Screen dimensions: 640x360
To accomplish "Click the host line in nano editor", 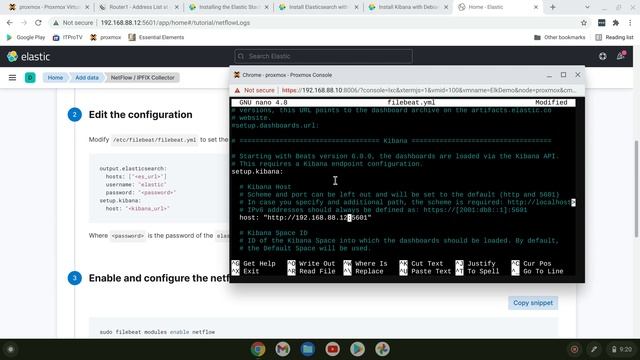I will tap(305, 218).
